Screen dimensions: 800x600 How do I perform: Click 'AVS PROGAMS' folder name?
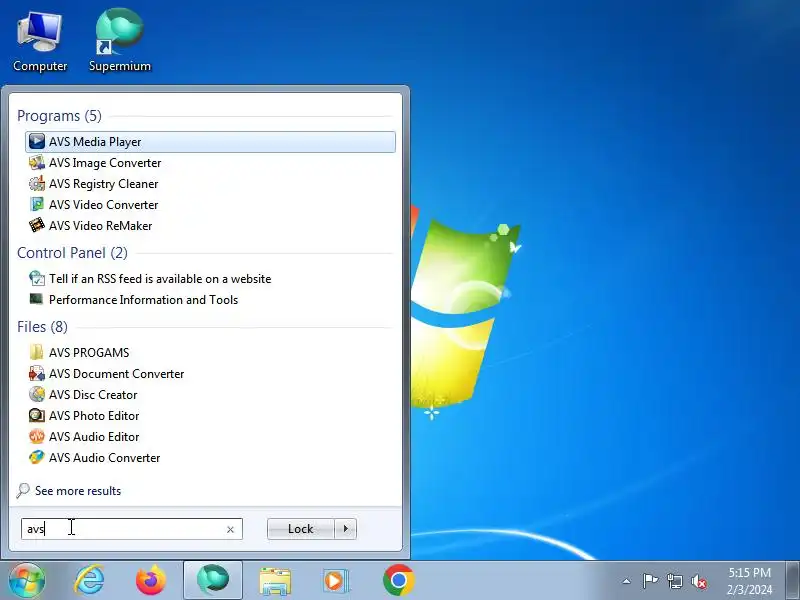89,353
